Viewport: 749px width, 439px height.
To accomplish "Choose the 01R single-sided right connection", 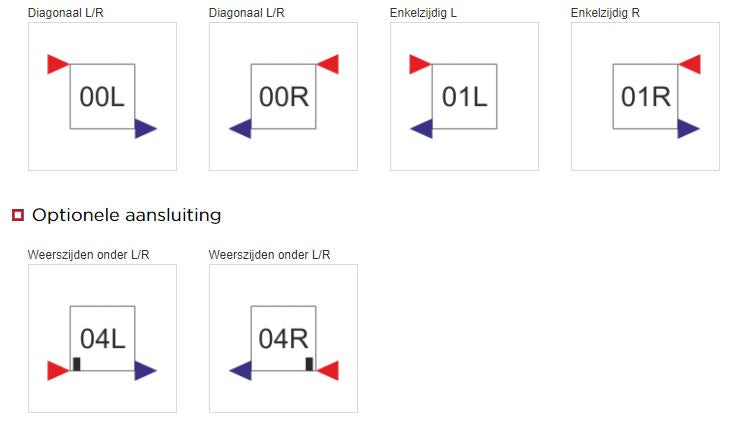I will click(645, 96).
